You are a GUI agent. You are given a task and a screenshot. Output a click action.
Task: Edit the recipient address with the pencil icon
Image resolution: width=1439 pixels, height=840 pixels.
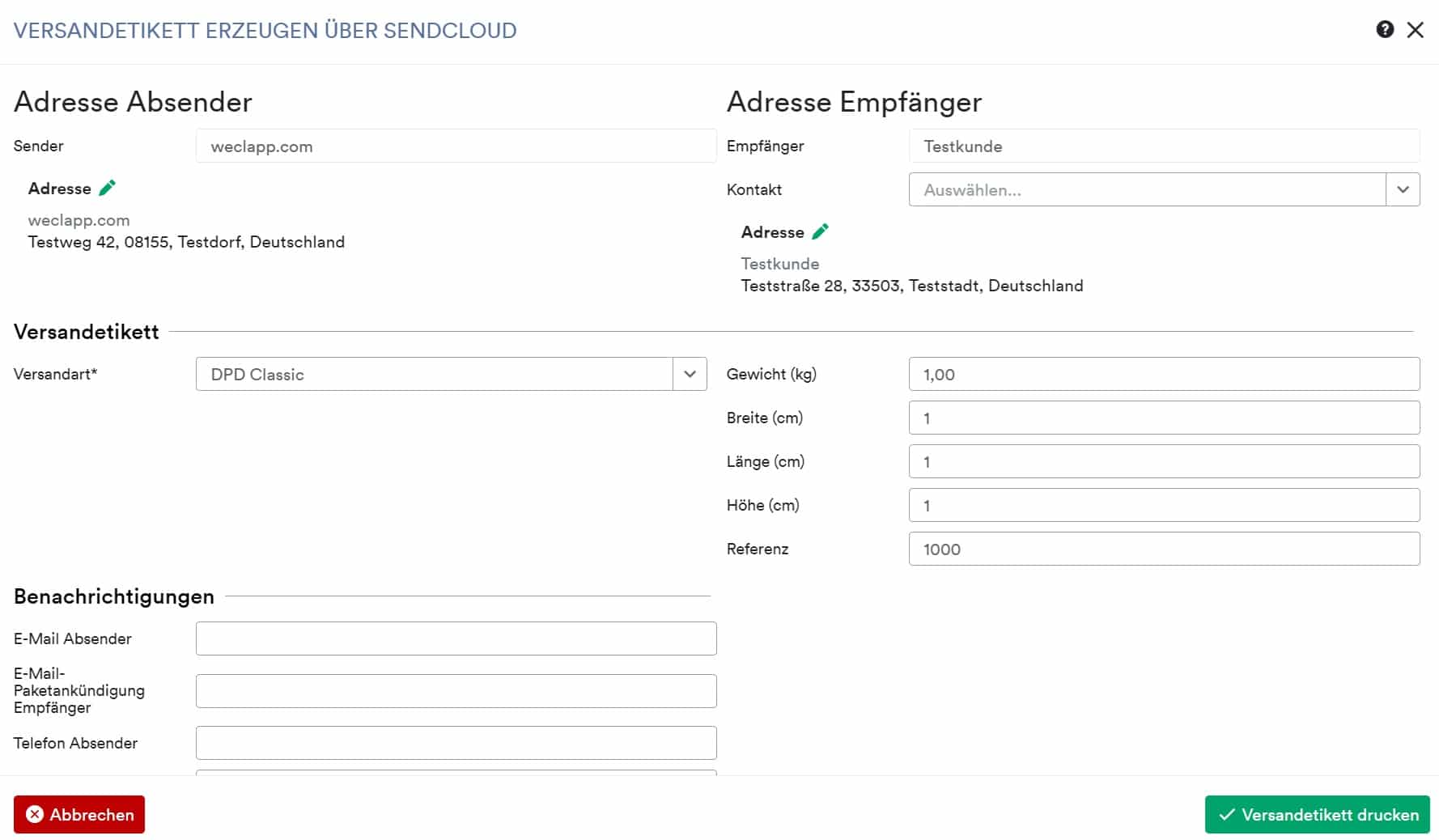820,231
